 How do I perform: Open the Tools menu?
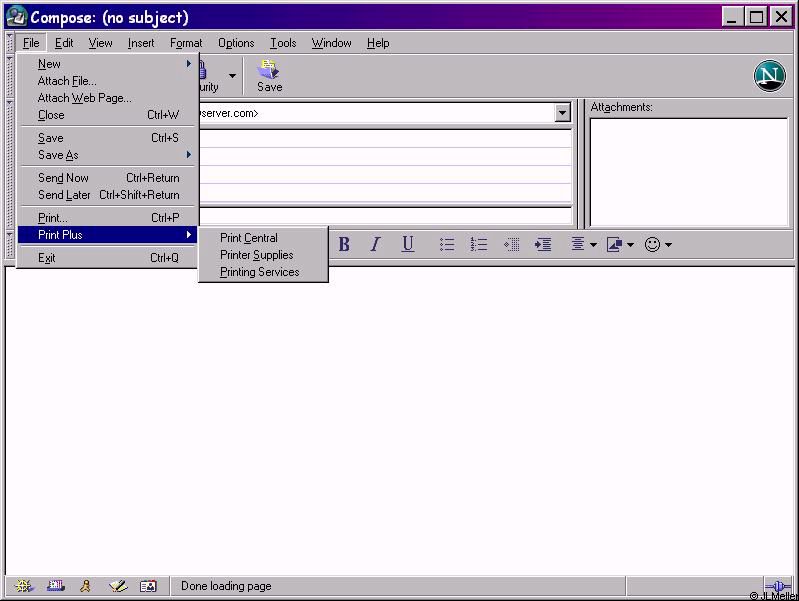[x=283, y=43]
